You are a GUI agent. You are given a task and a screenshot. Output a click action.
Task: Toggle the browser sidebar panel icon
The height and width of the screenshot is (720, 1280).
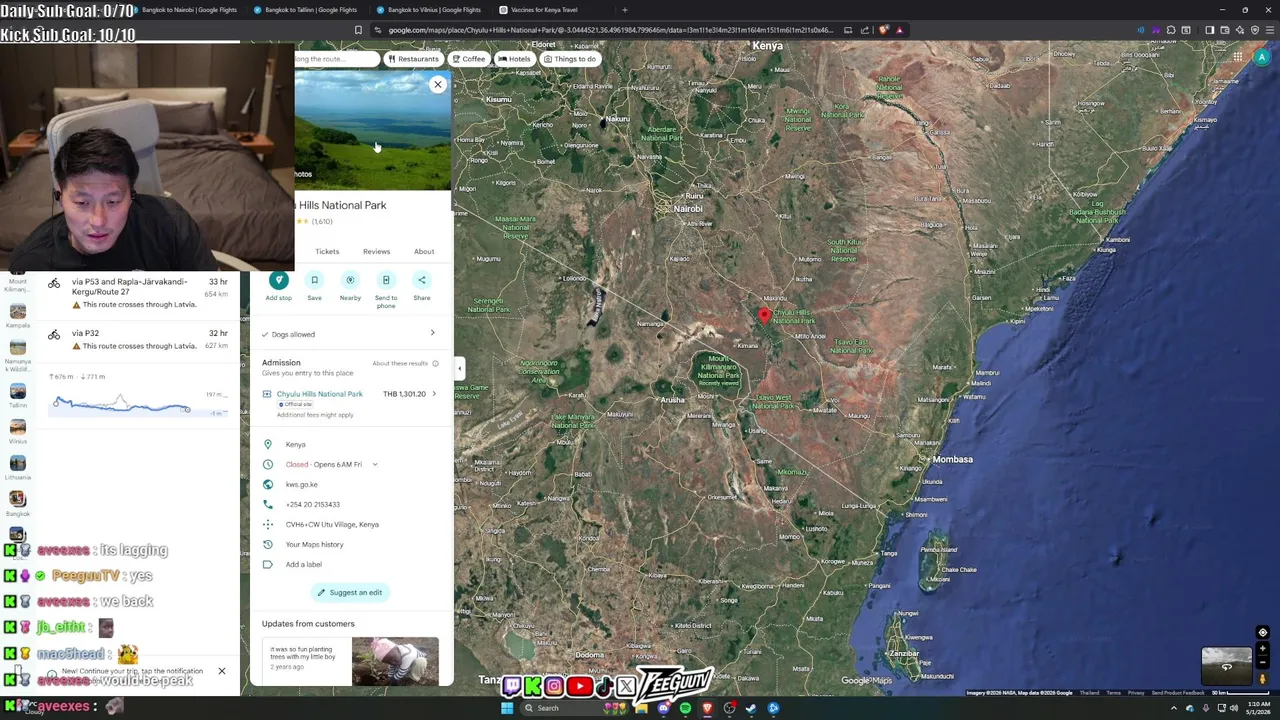pos(1209,30)
